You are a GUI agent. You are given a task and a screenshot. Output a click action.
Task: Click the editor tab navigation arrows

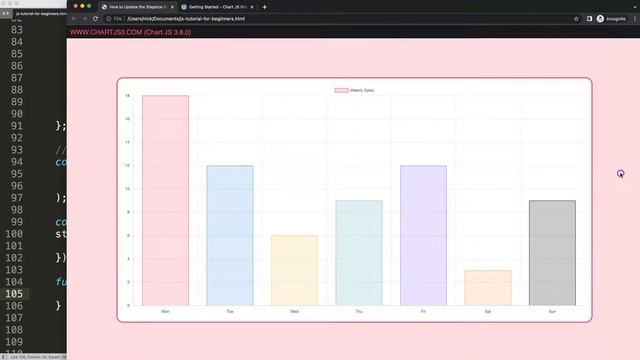tap(5, 13)
